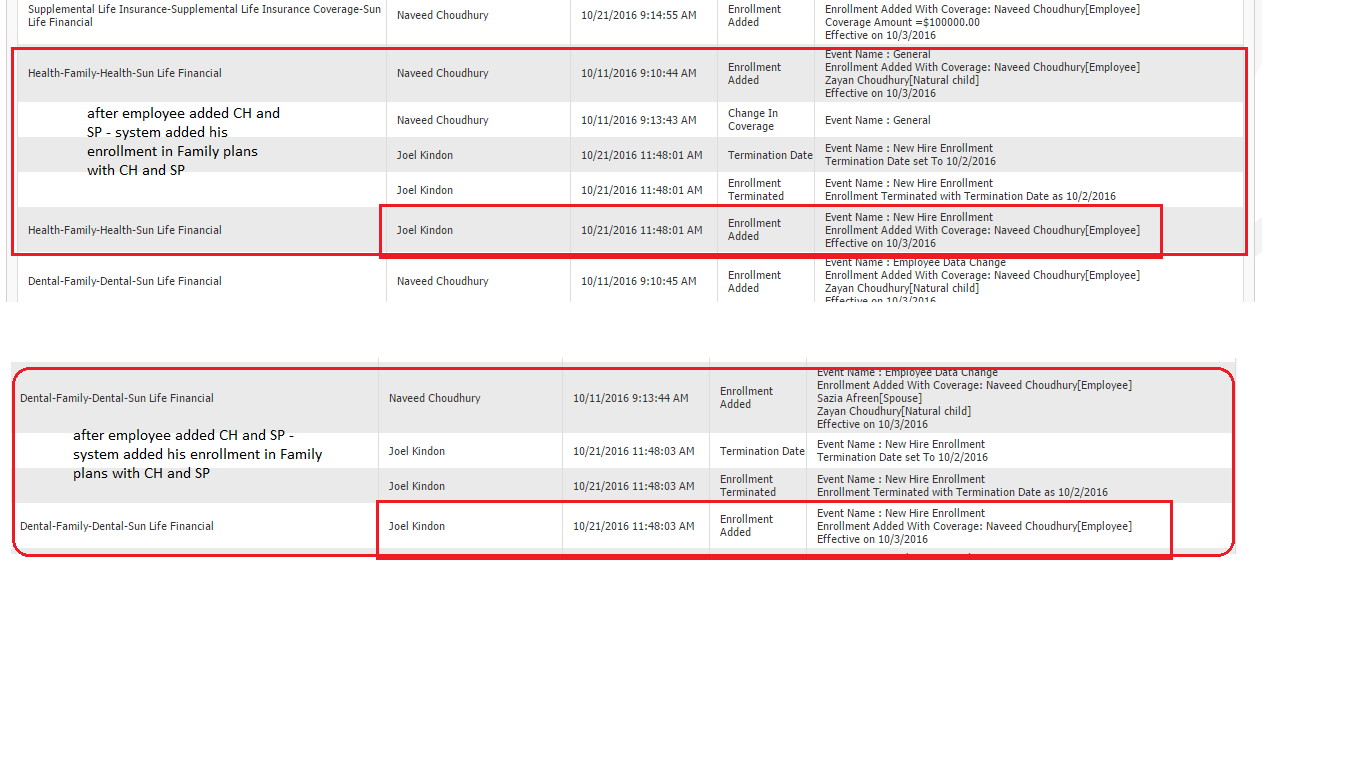The width and height of the screenshot is (1366, 768).
Task: Select the 10/11/2016 9:13:43 AM timestamp
Action: pos(638,120)
